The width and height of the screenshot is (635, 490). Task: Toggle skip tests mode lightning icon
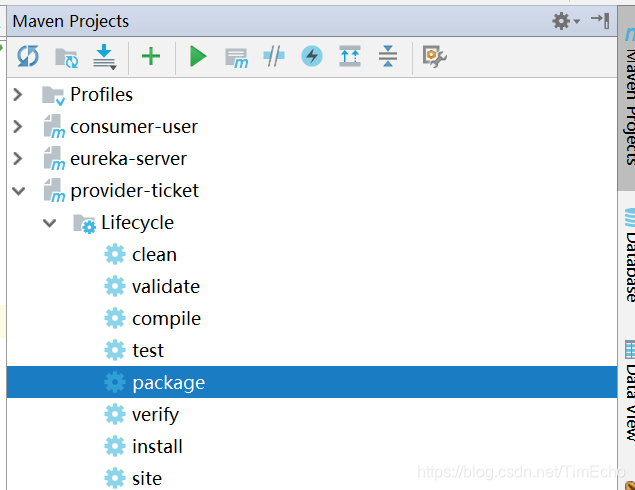312,56
